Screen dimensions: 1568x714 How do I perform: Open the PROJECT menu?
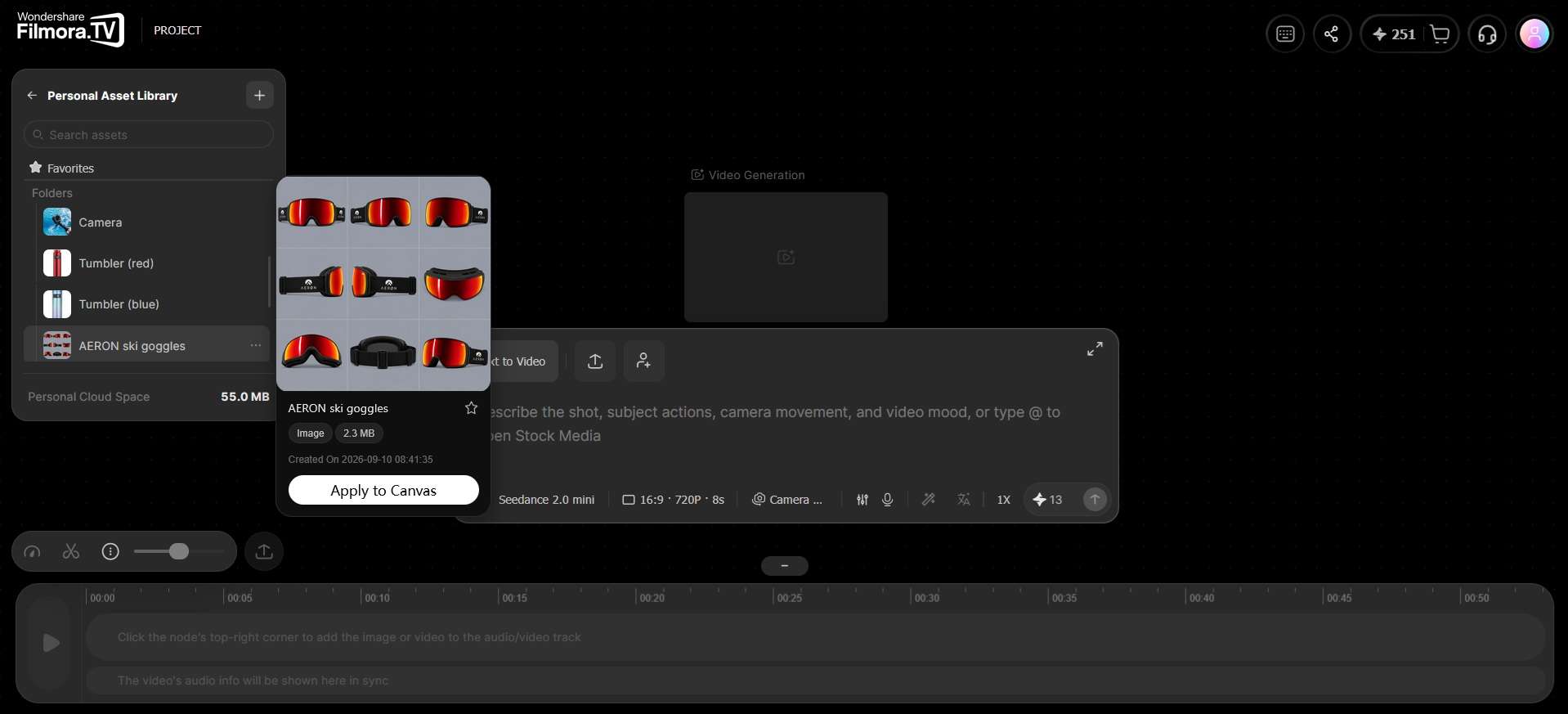[x=177, y=30]
